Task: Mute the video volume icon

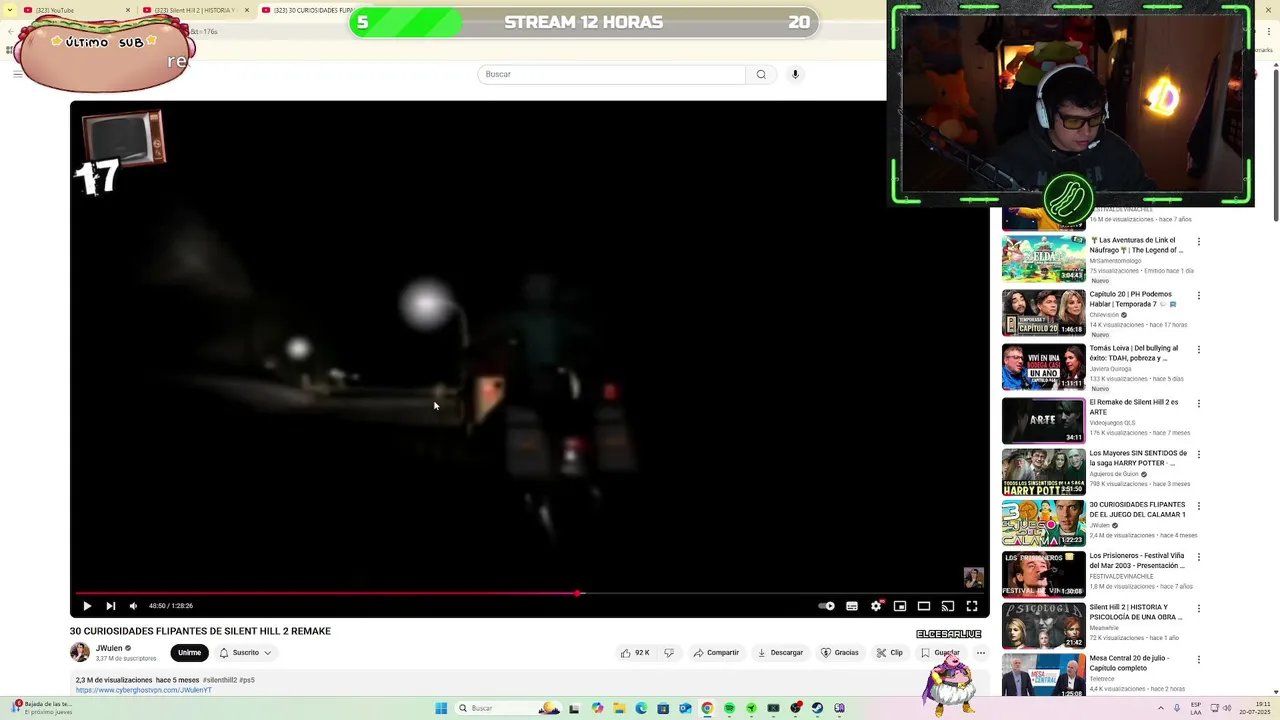Action: point(133,606)
